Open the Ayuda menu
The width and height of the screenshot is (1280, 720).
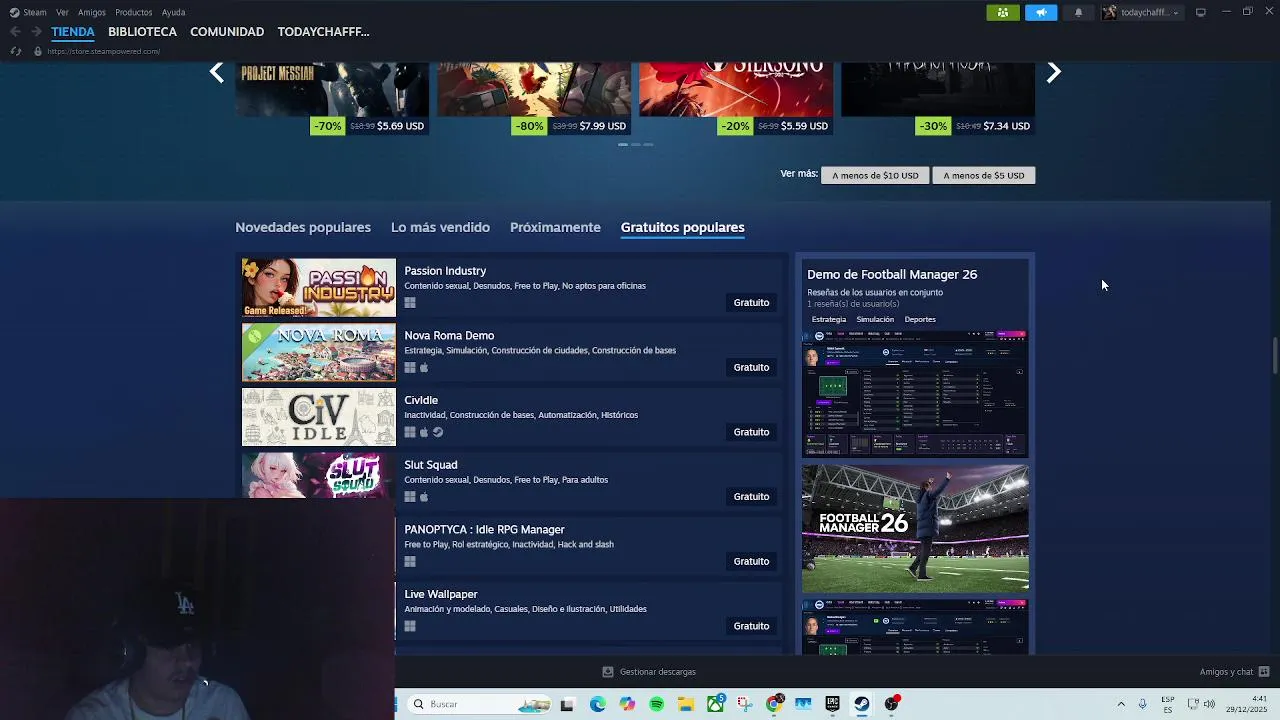[x=173, y=12]
